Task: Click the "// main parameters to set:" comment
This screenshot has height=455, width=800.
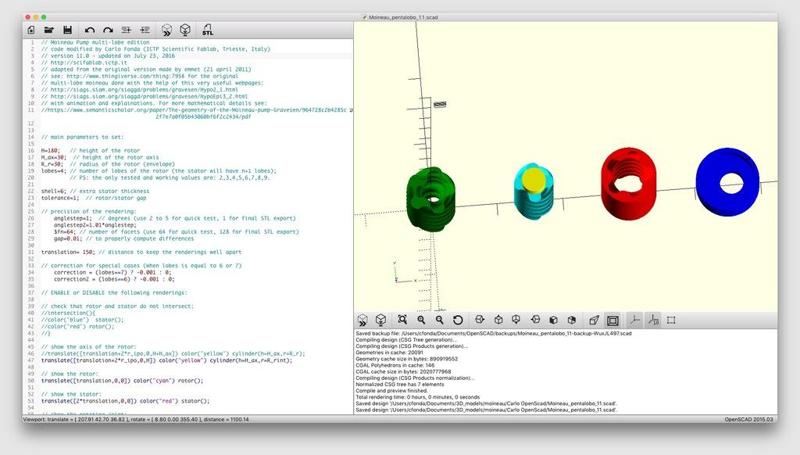Action: pyautogui.click(x=82, y=137)
